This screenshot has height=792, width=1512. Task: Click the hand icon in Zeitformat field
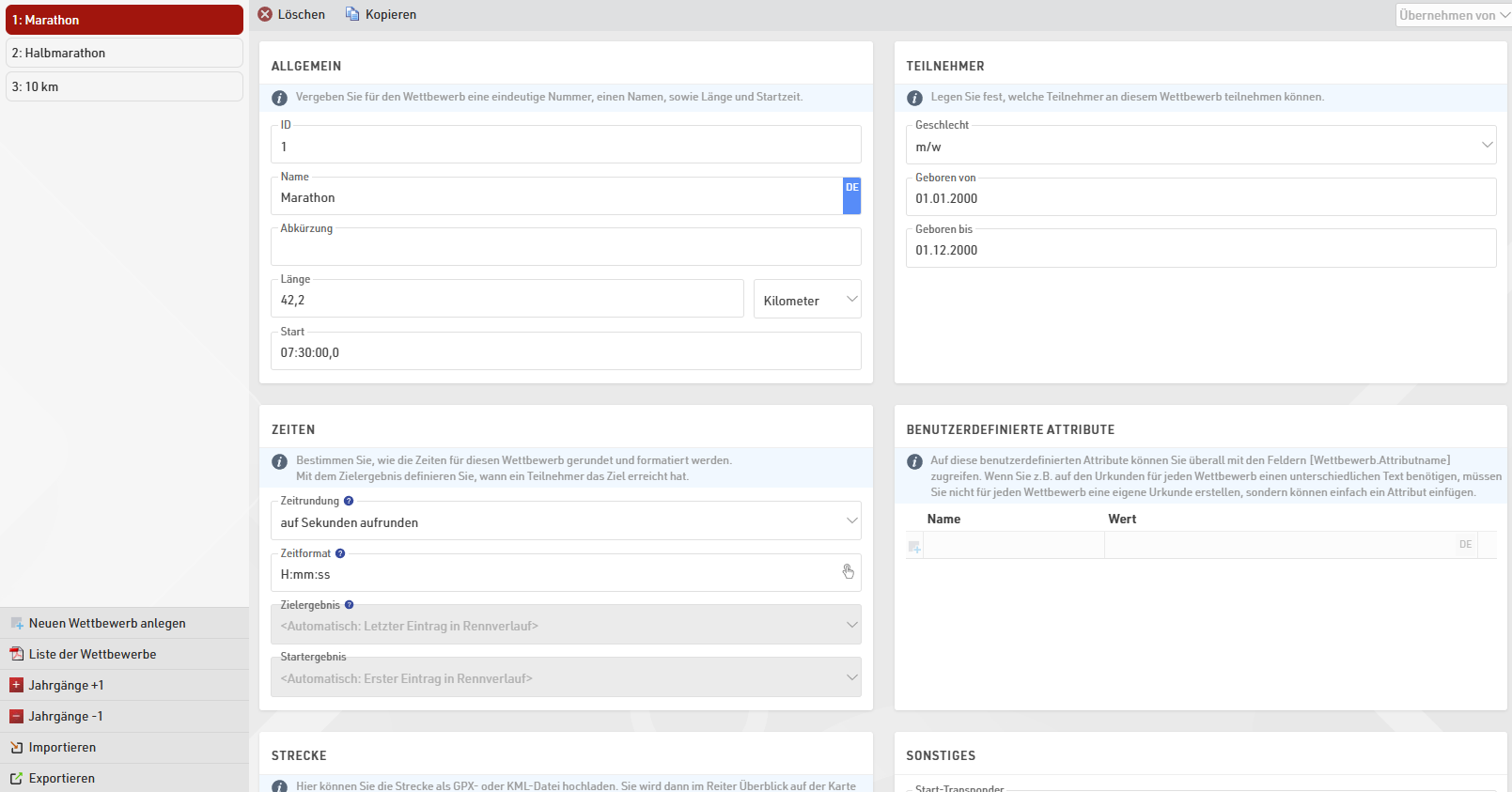[x=848, y=572]
